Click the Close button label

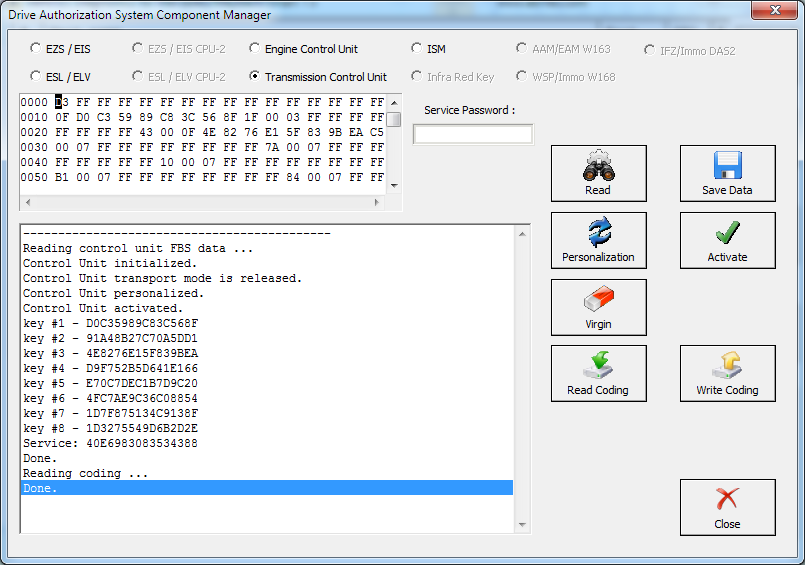pos(727,524)
